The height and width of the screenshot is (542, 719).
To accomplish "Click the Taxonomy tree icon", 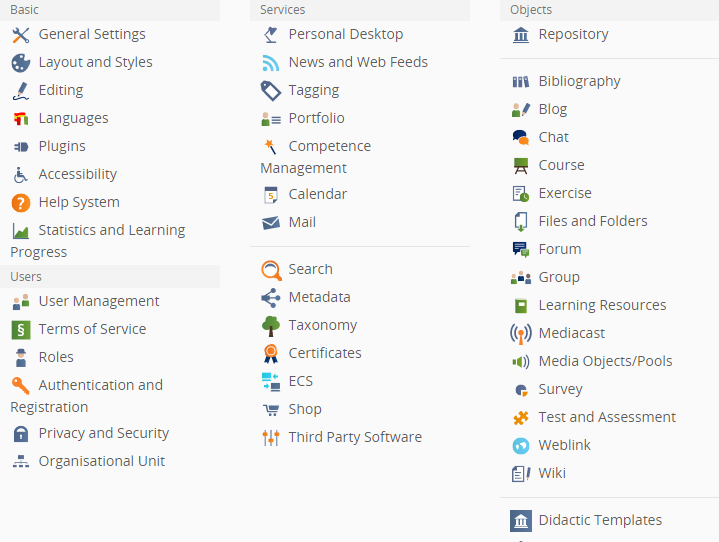I will 271,326.
